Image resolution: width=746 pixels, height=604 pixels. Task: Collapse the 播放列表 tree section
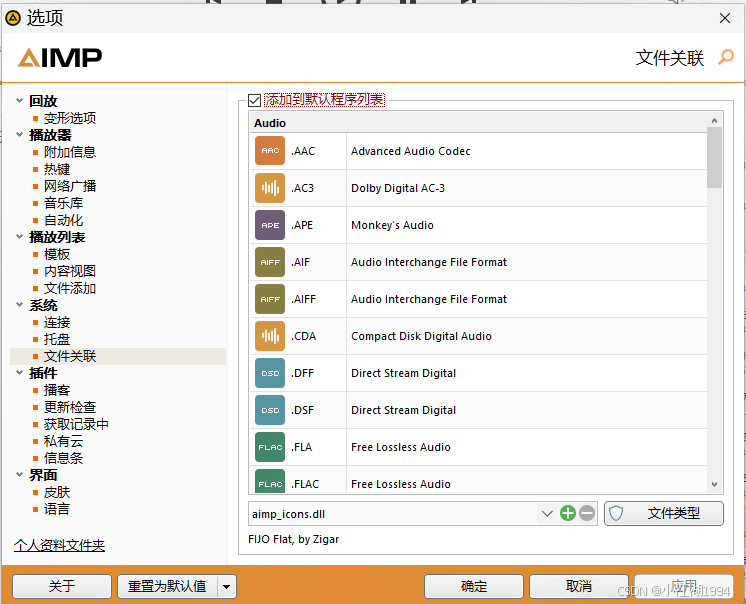pos(20,236)
